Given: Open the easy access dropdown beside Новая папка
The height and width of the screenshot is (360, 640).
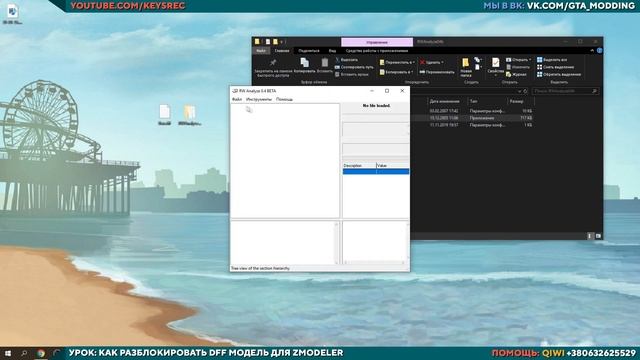Looking at the screenshot, I should pyautogui.click(x=478, y=67).
